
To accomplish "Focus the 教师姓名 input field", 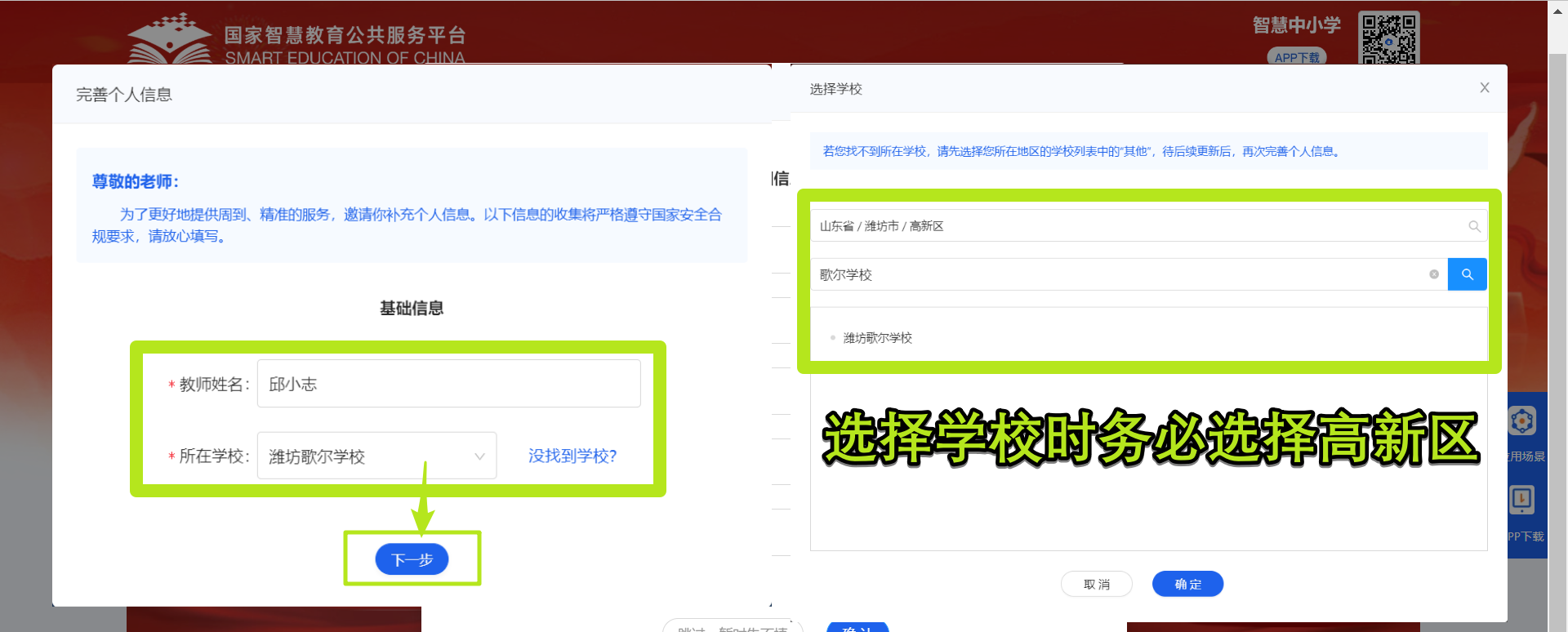I will [x=448, y=384].
